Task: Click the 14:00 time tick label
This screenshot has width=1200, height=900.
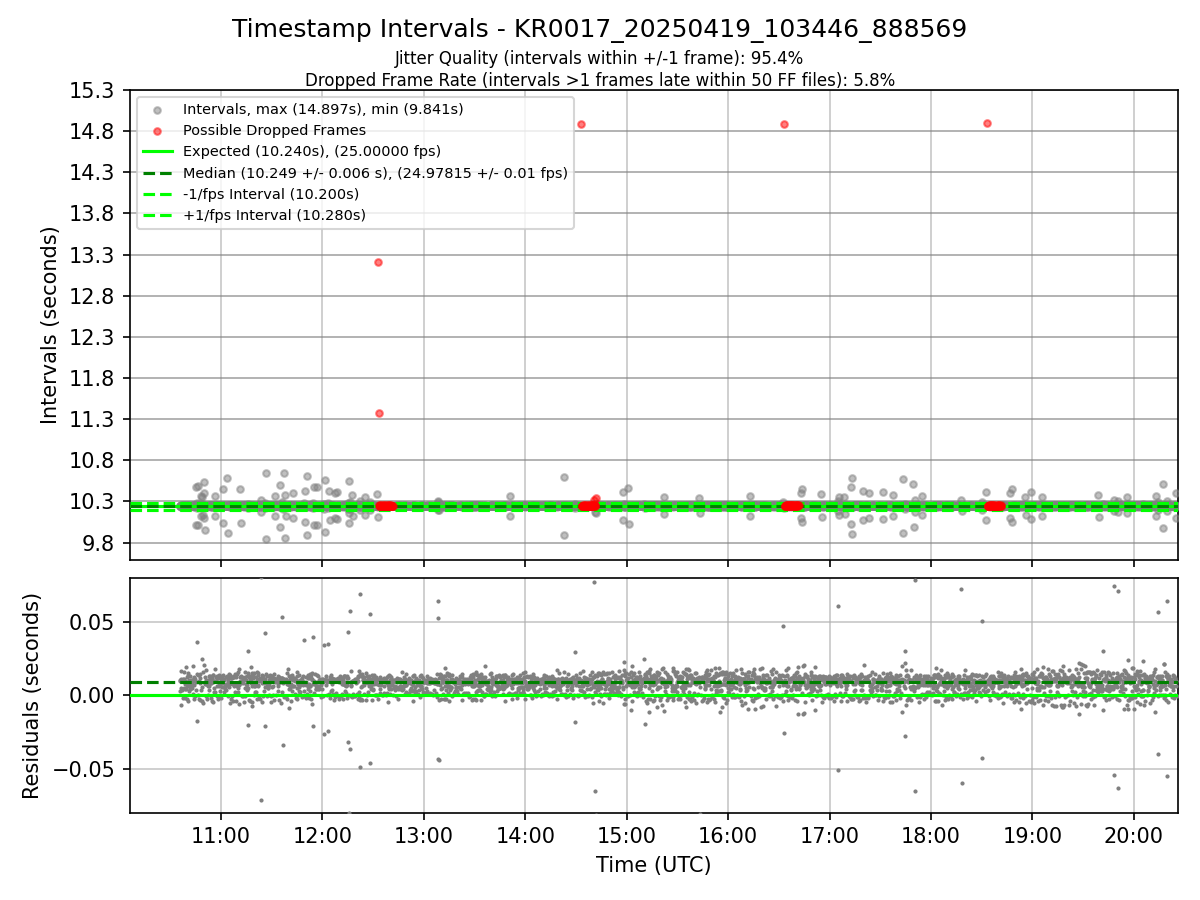Action: pos(525,835)
